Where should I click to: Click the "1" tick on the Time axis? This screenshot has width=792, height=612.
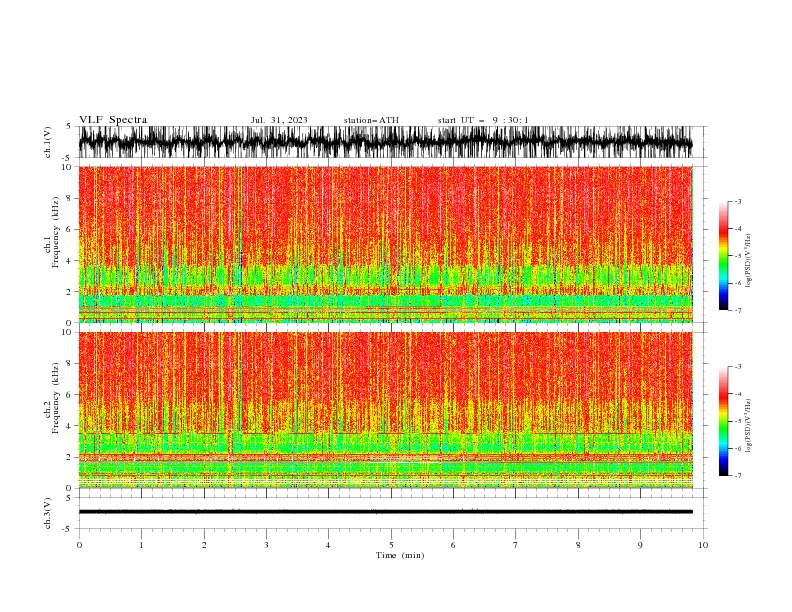click(x=141, y=545)
